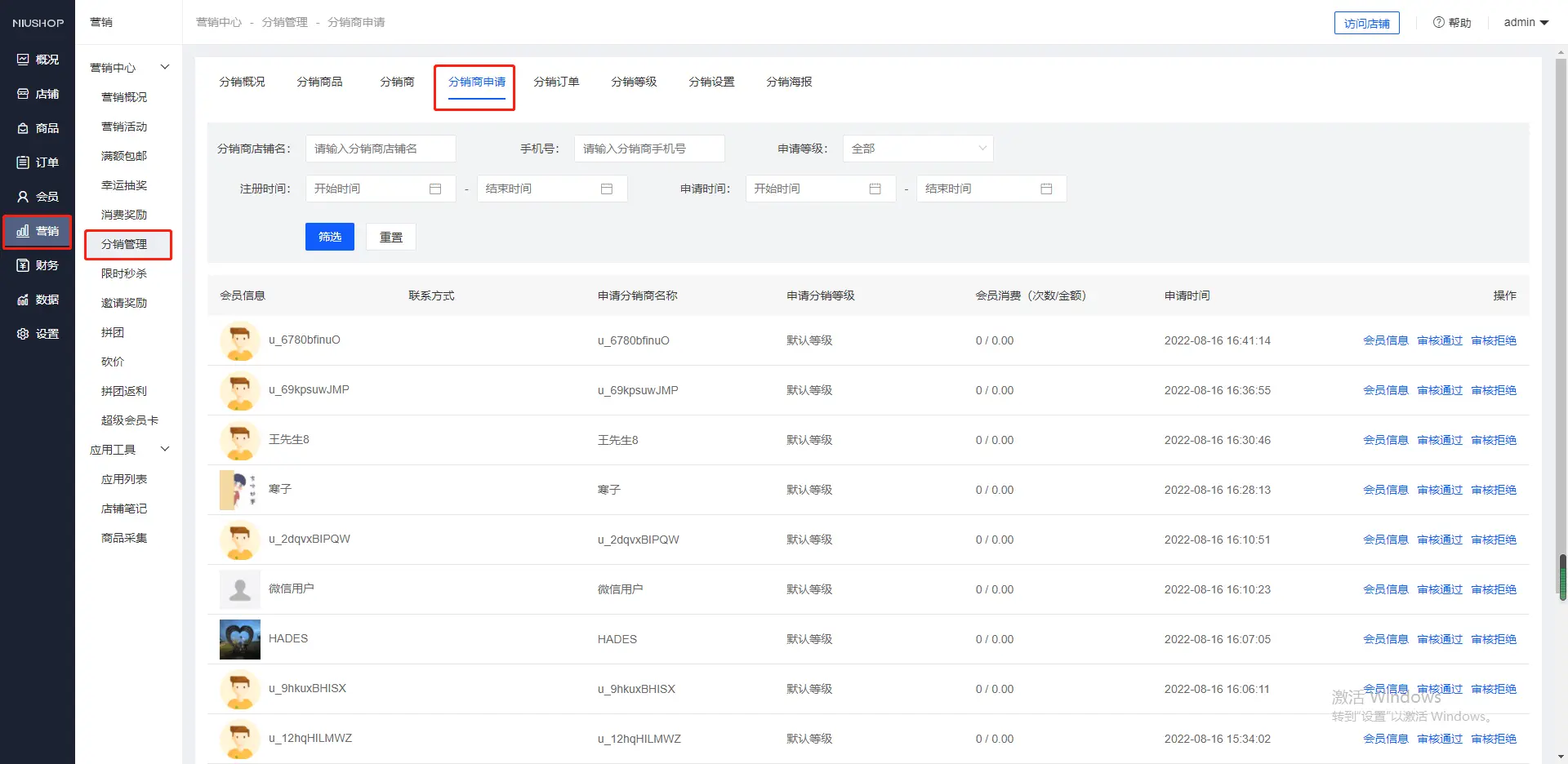1568x764 pixels.
Task: Click calendar icon in 注册时间 start field
Action: [435, 189]
